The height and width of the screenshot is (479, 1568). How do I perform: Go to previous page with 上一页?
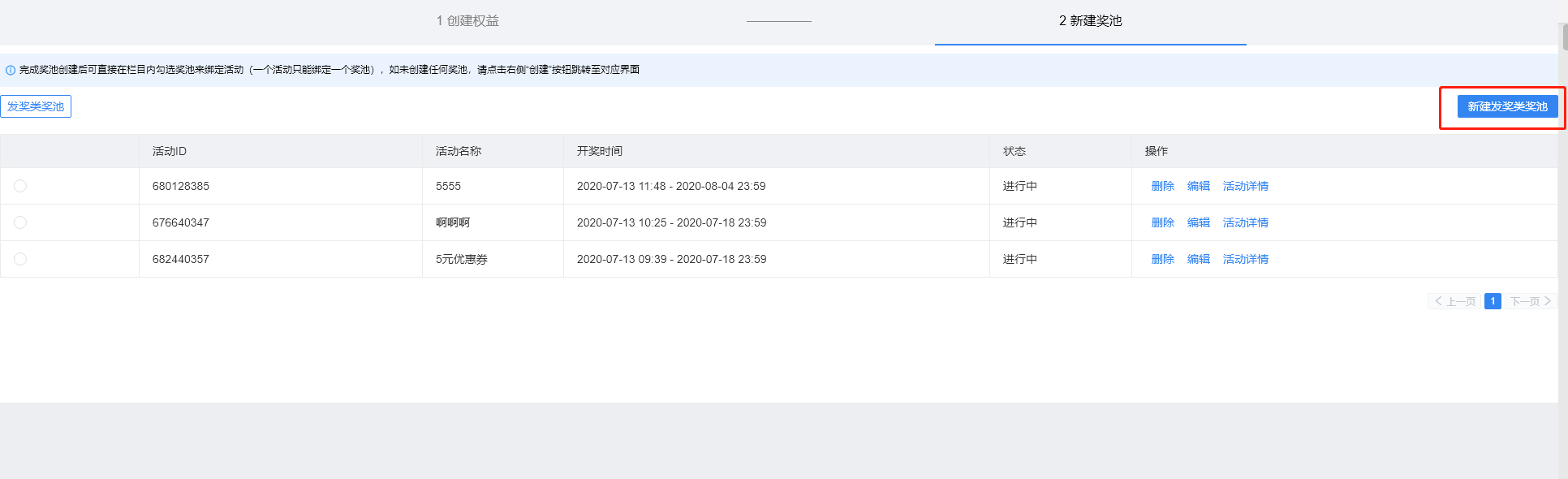point(1454,301)
